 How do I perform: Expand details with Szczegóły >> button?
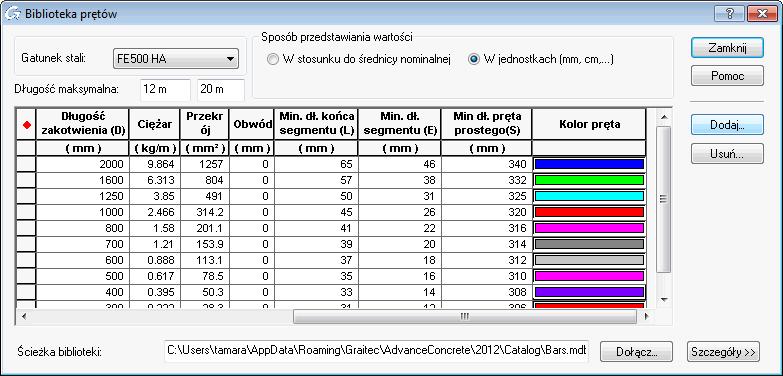pos(723,352)
